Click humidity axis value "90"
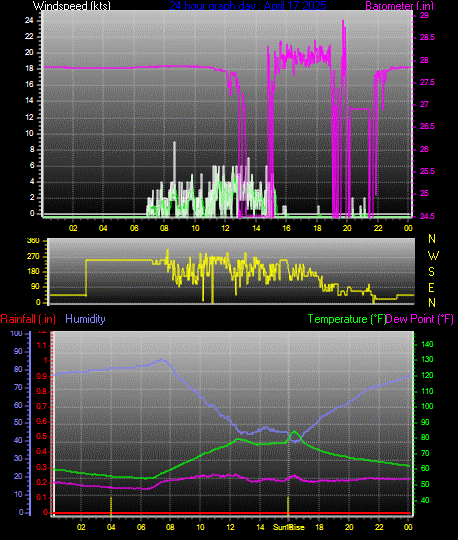Image resolution: width=458 pixels, height=540 pixels. (x=18, y=351)
